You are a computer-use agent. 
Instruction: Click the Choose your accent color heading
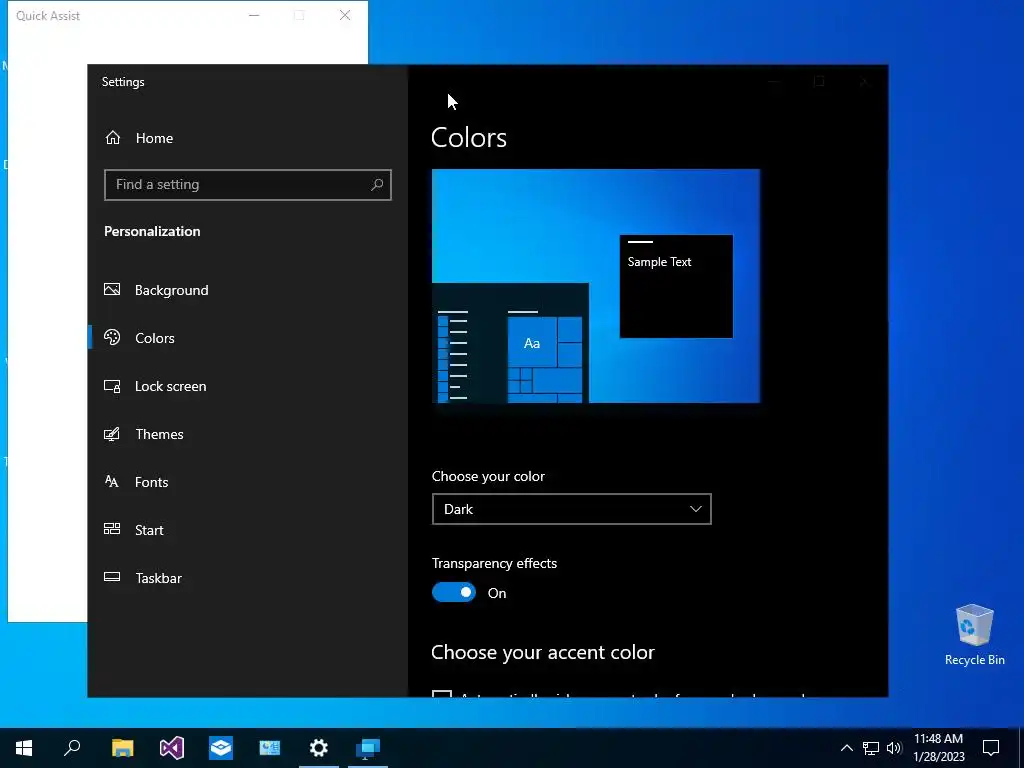click(543, 652)
